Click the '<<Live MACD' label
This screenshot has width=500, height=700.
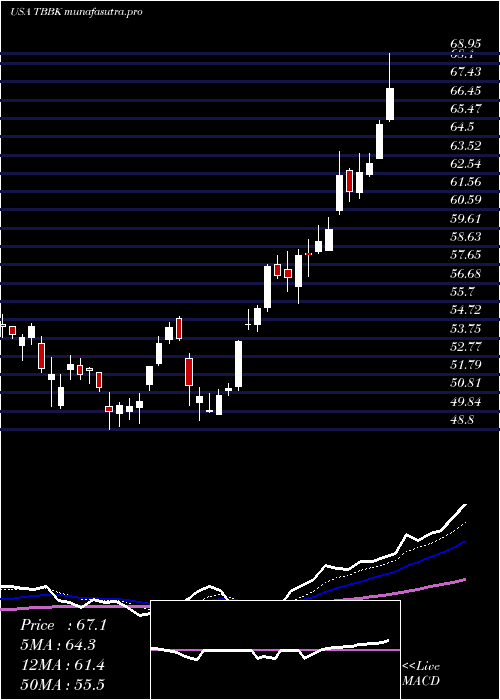click(421, 673)
